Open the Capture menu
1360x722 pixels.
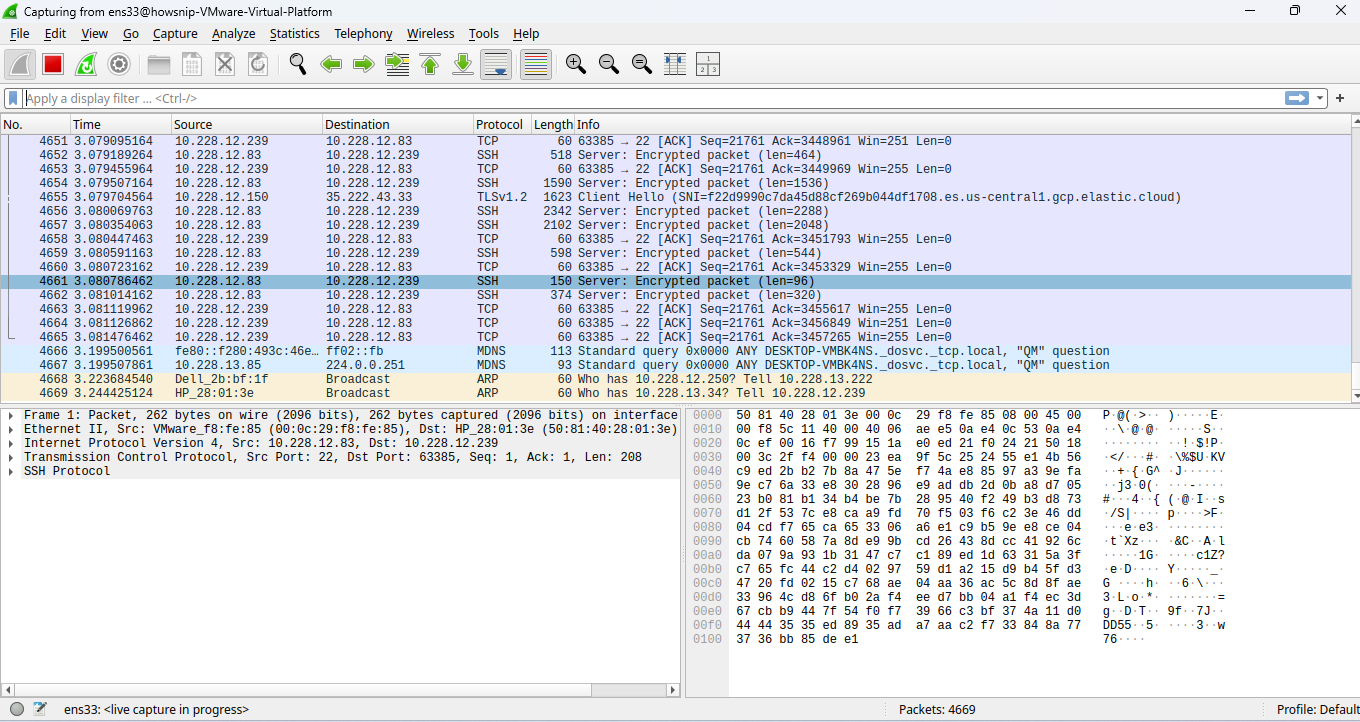pyautogui.click(x=175, y=33)
